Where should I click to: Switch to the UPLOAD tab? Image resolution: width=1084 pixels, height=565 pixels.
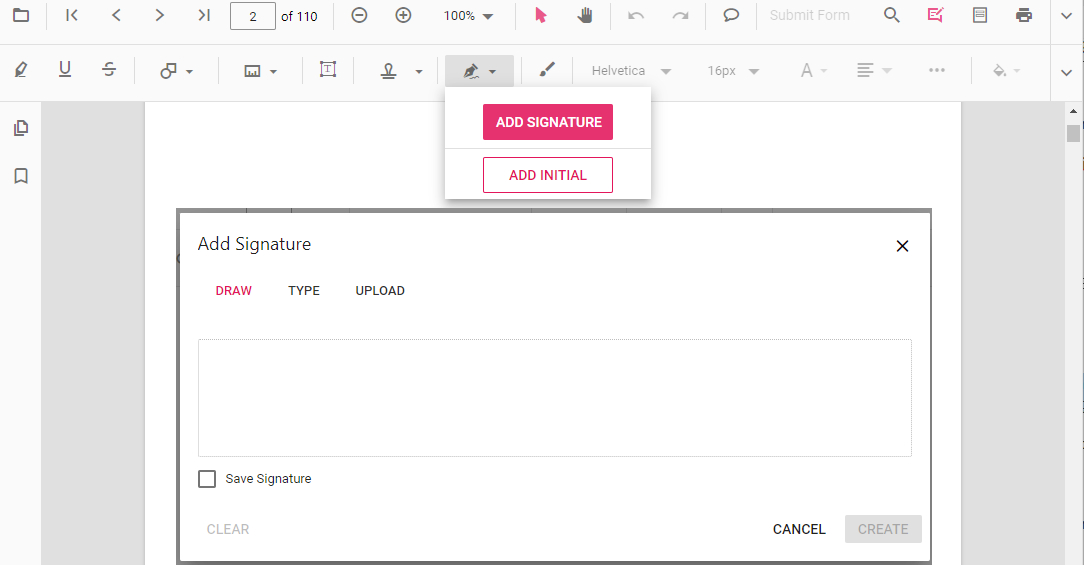(380, 290)
